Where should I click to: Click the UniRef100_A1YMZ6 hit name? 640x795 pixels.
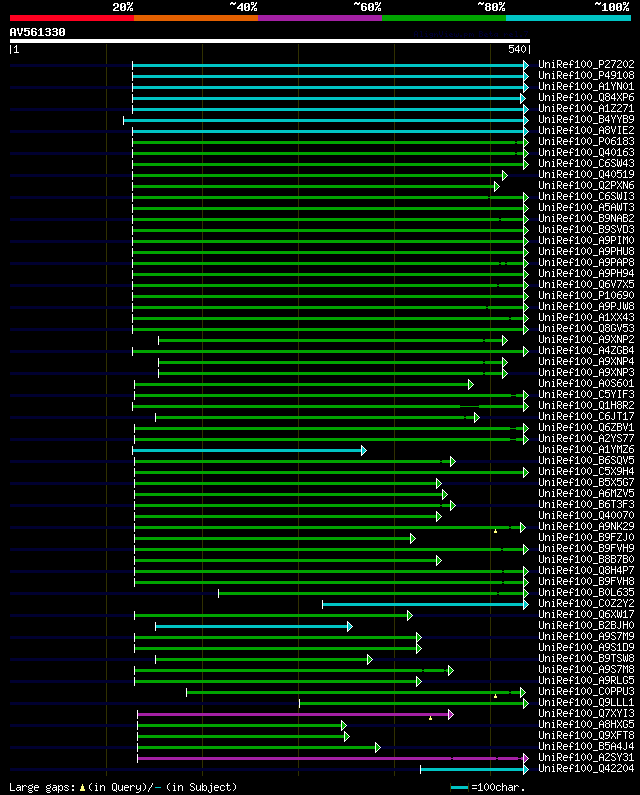pyautogui.click(x=586, y=450)
